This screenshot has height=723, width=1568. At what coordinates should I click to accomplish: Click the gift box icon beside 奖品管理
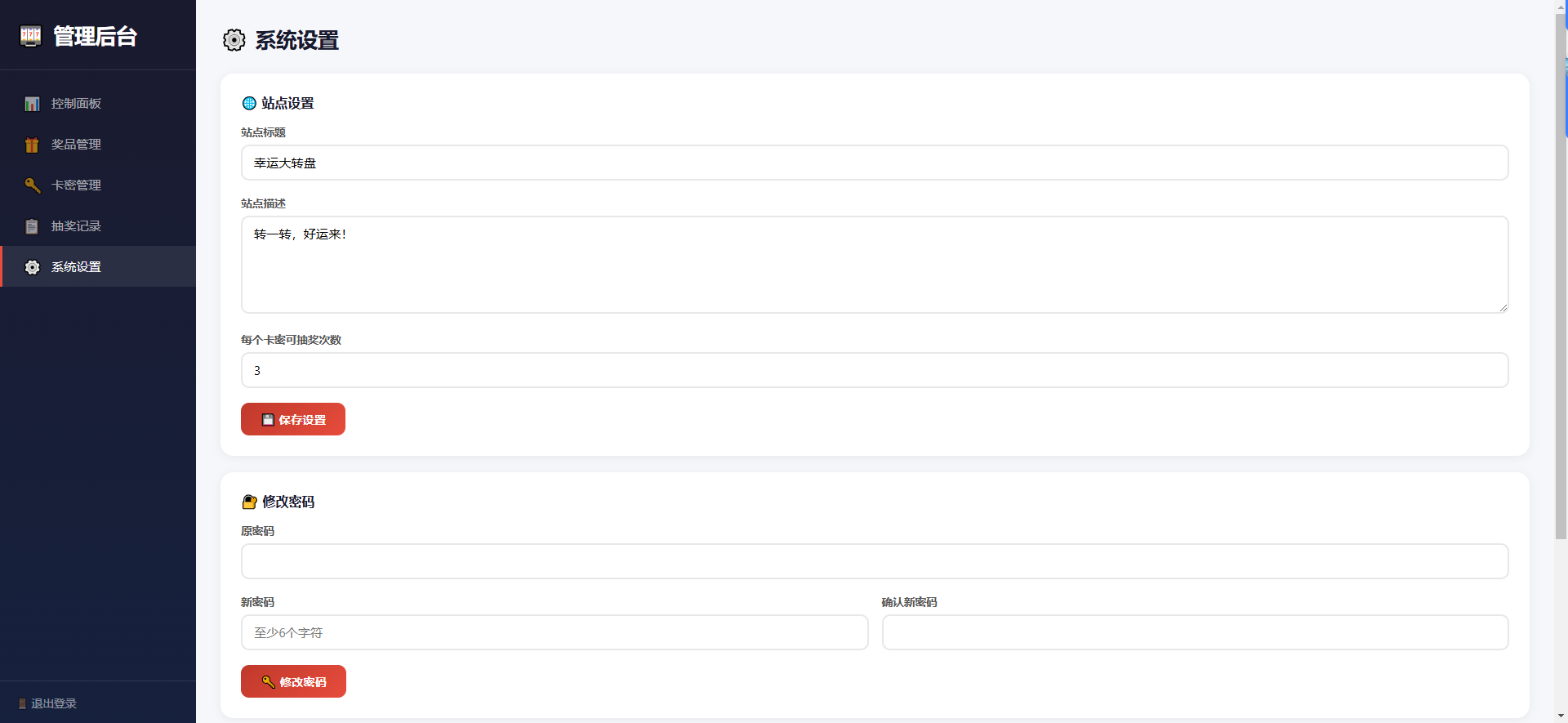point(32,145)
